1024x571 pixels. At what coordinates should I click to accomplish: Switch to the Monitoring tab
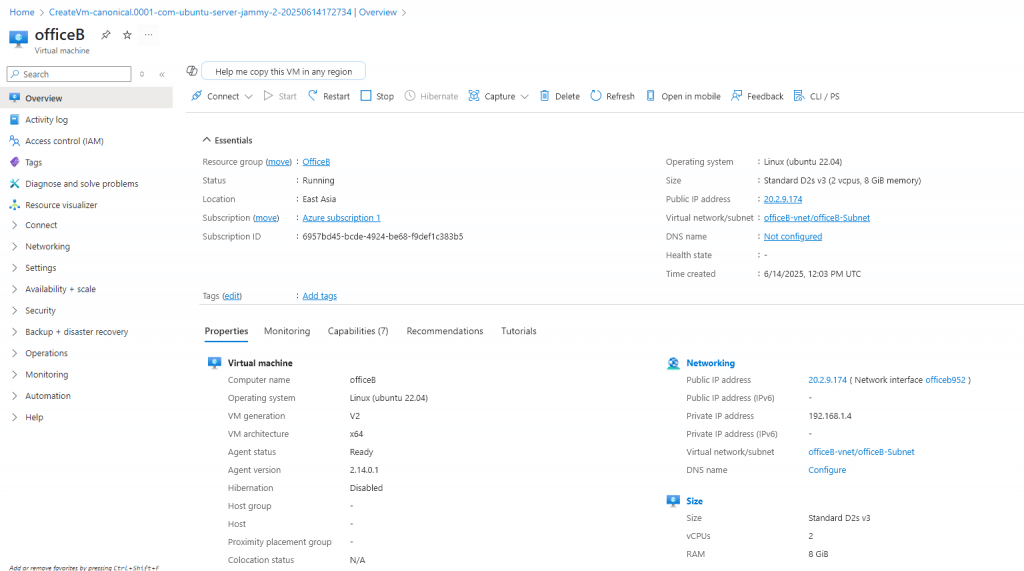click(287, 331)
